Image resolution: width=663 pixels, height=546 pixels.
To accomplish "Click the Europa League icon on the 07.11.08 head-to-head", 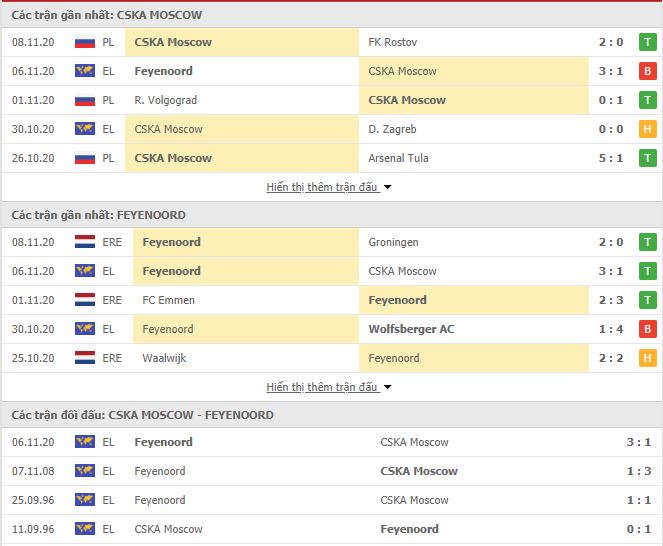I will pos(85,471).
